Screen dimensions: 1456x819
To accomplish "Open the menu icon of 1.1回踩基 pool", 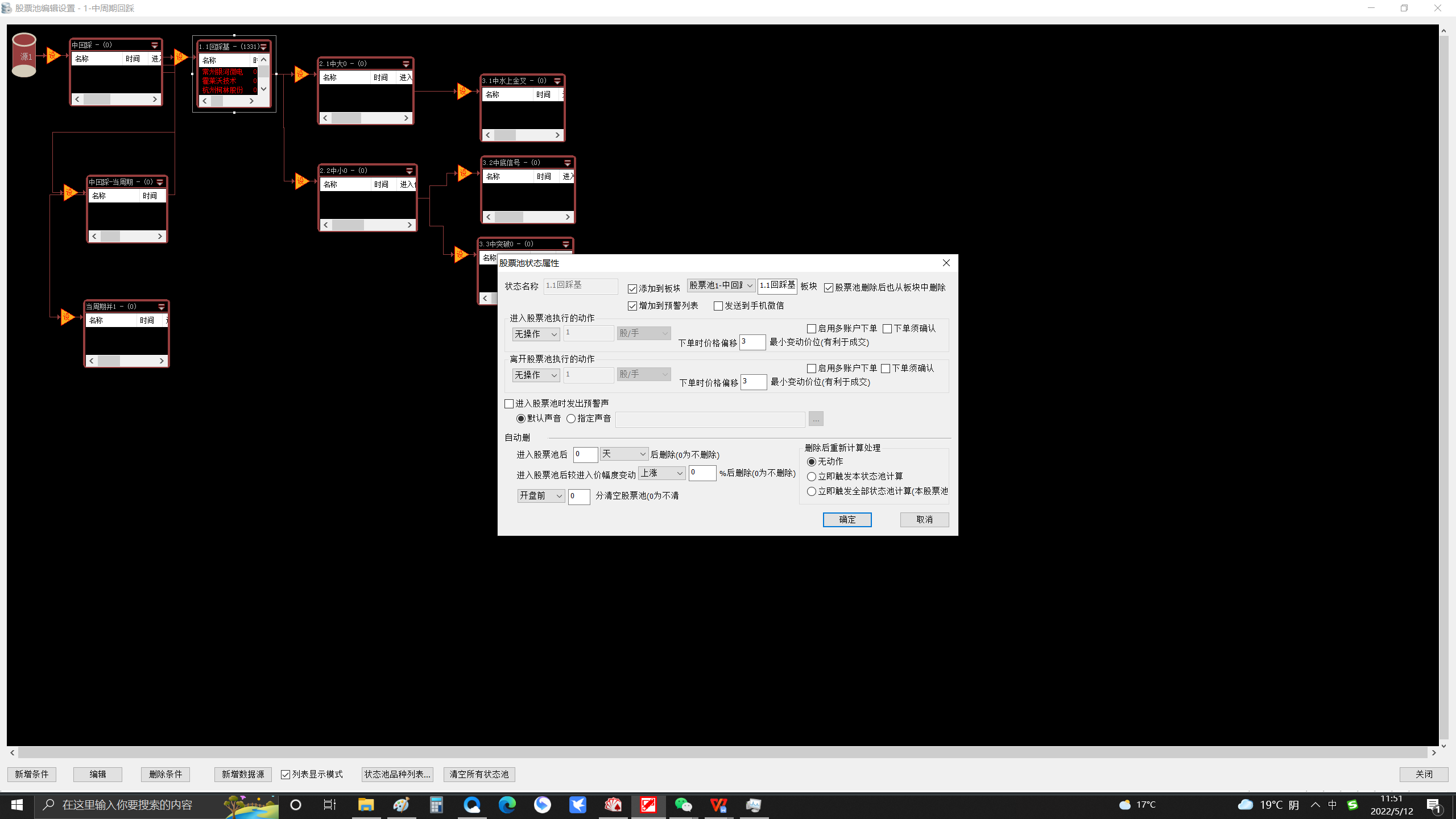I will click(263, 47).
